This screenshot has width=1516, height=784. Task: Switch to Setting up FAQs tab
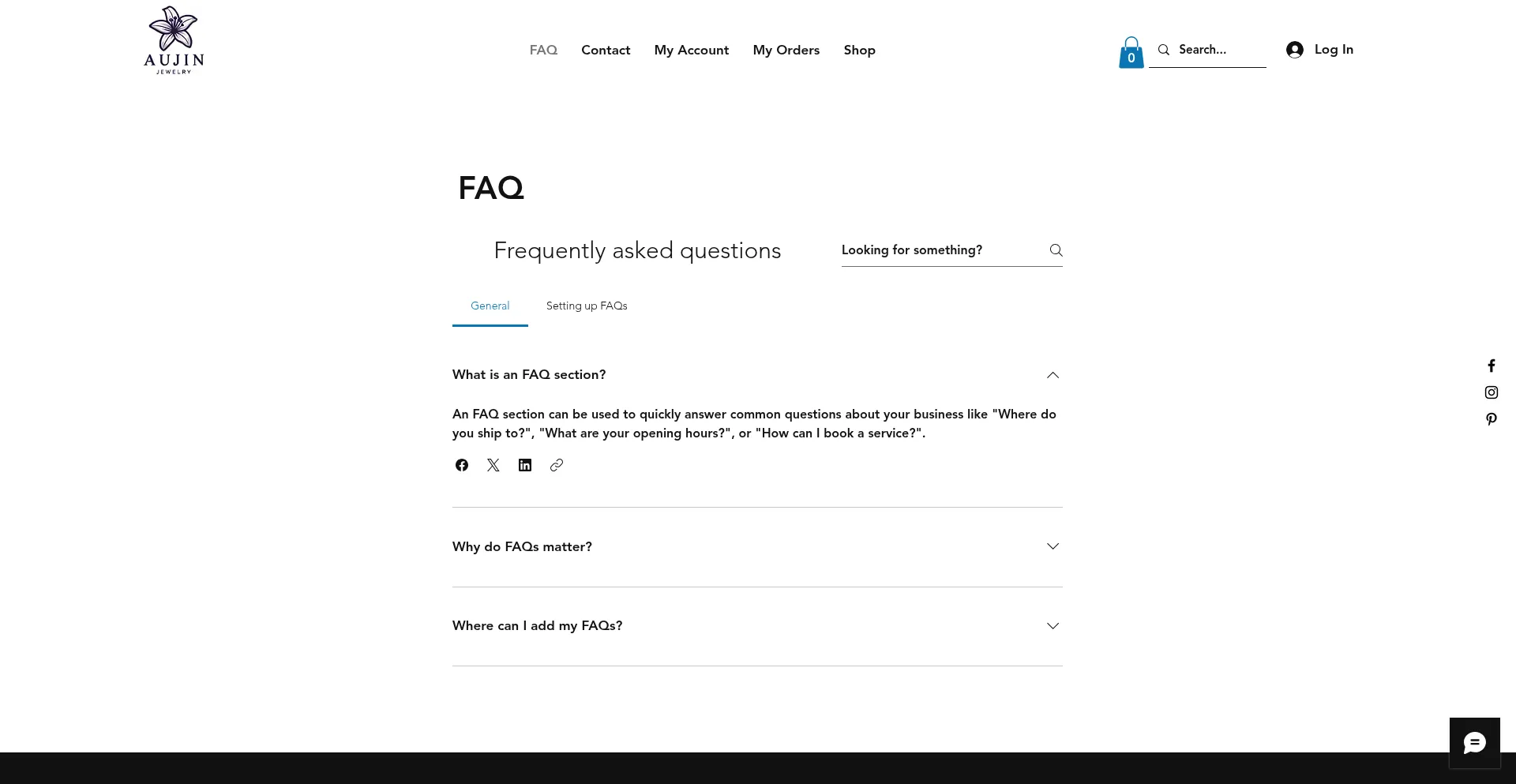coord(587,306)
